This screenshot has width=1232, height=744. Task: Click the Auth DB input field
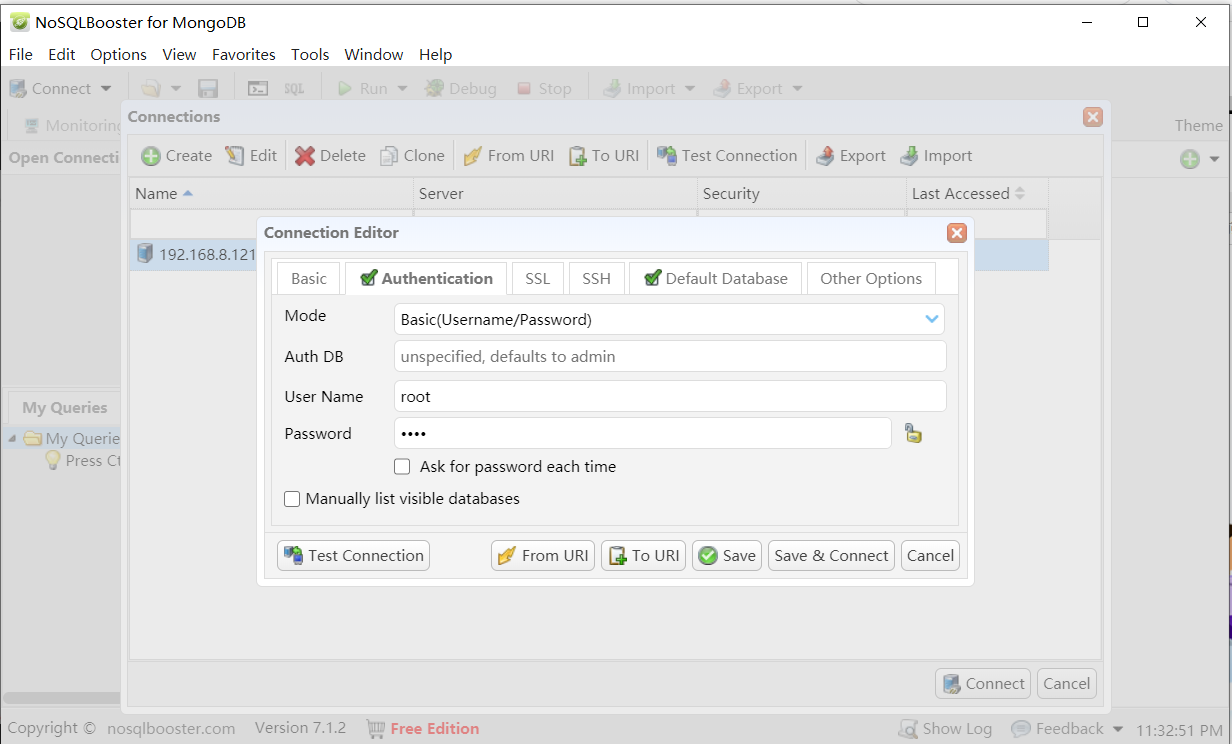[x=670, y=357]
